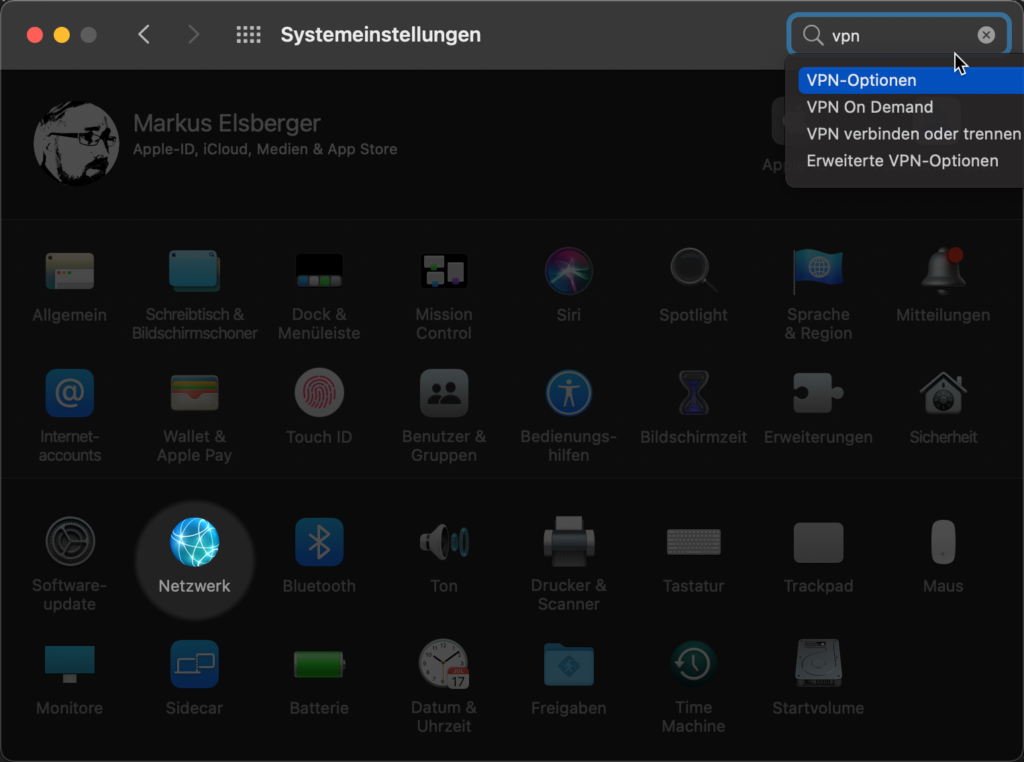Open Markus Elsberger Apple-ID account
This screenshot has height=762, width=1024.
264,134
